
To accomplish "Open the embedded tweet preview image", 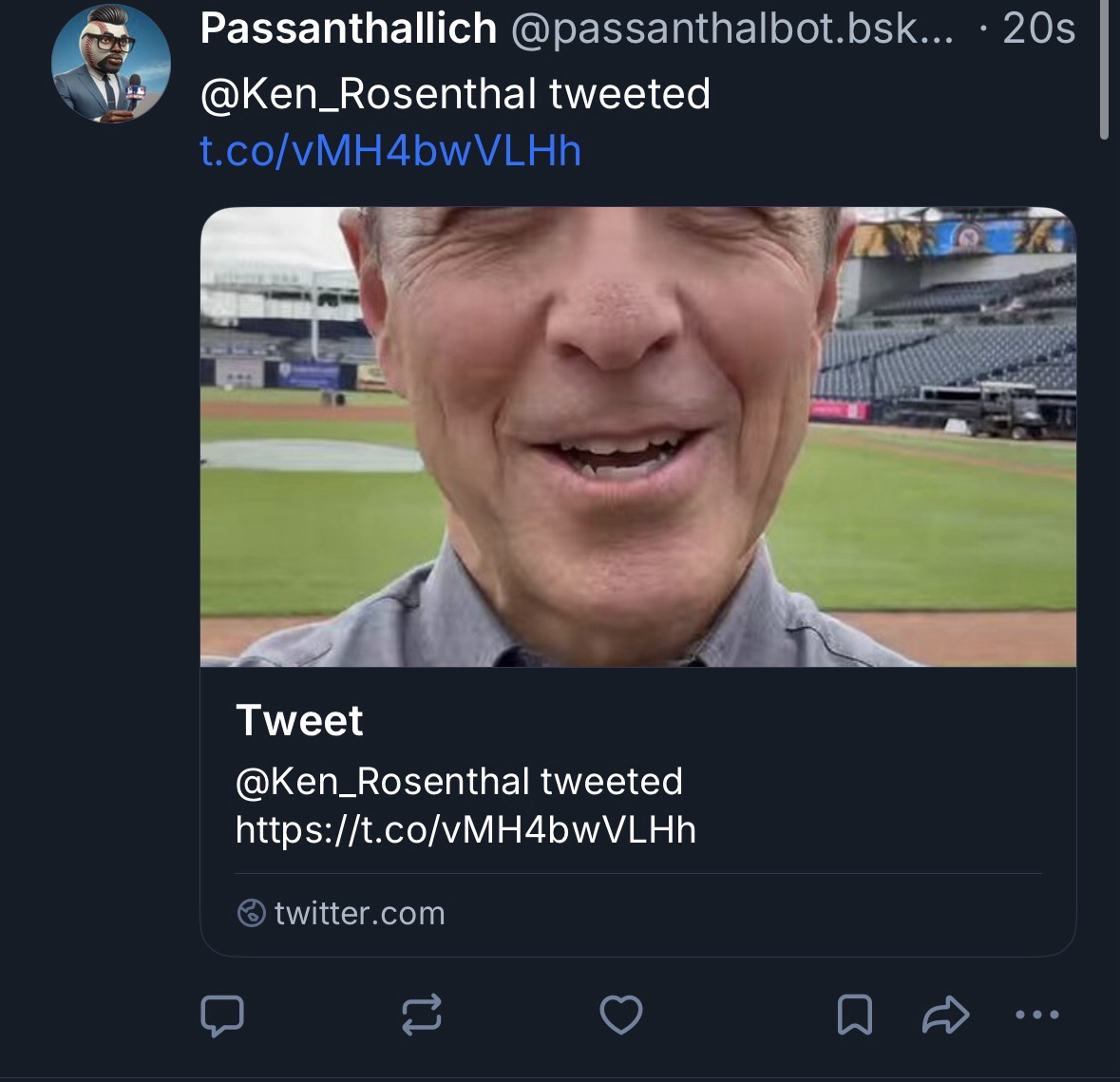I will (637, 437).
